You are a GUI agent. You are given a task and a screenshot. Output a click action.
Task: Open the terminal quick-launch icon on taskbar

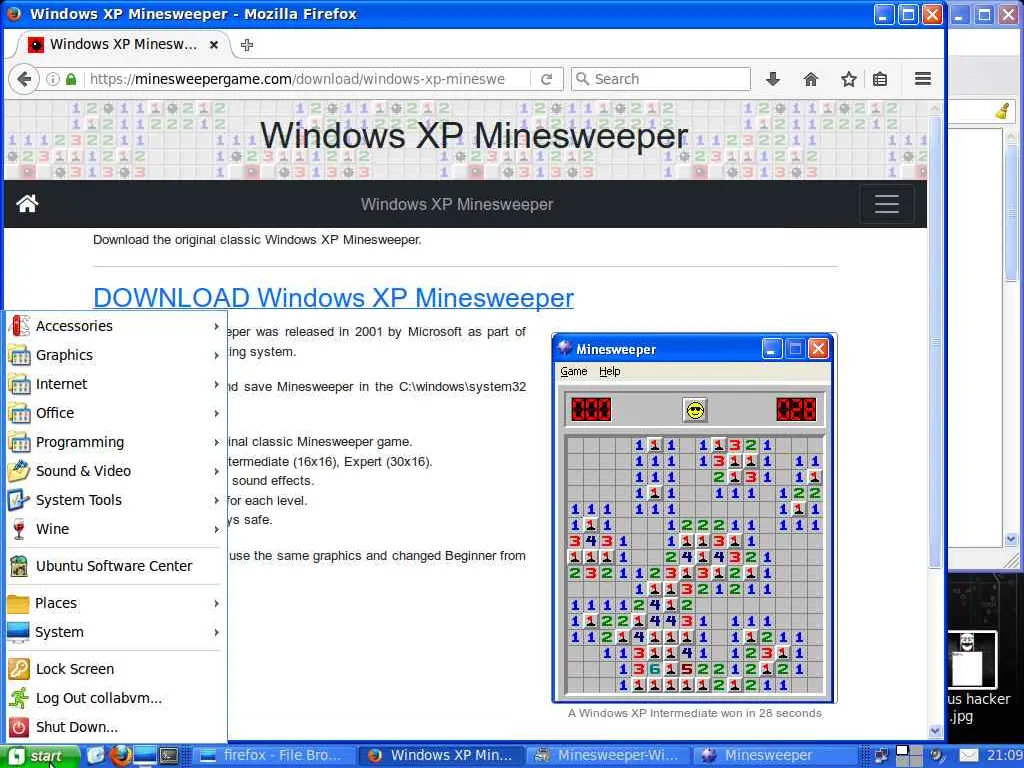pyautogui.click(x=169, y=756)
